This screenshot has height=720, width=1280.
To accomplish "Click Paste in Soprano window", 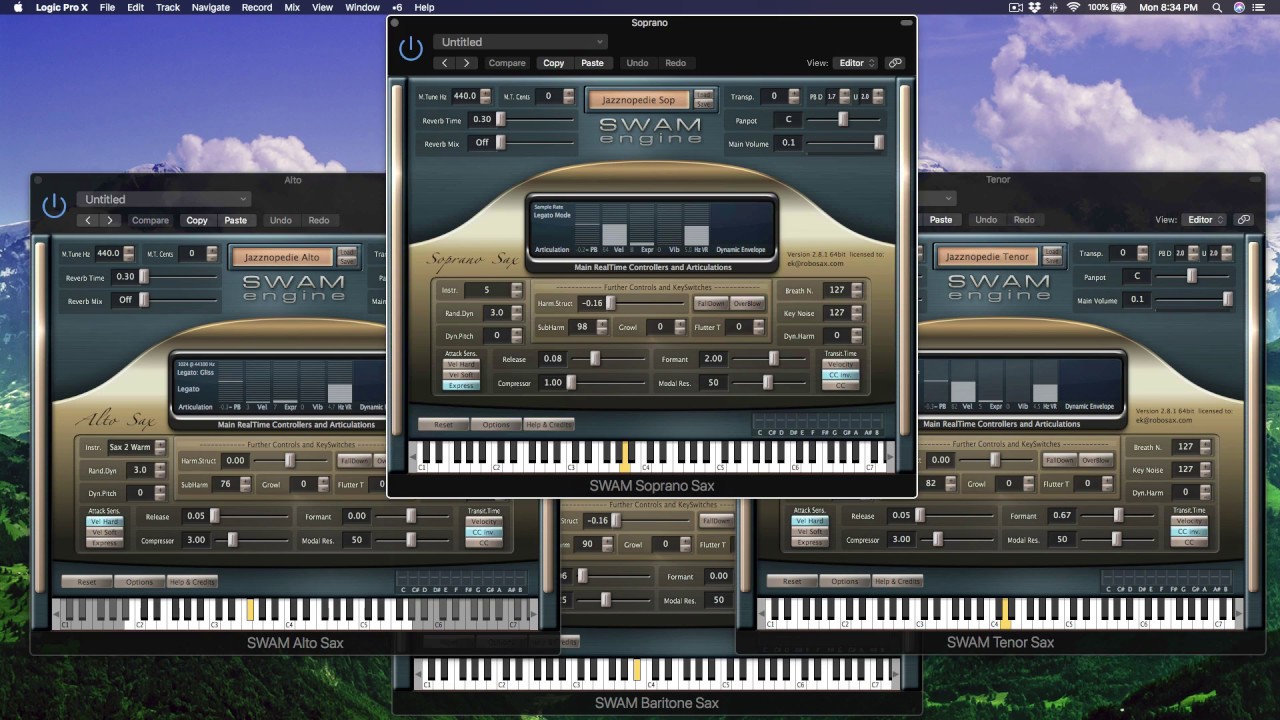I will click(x=593, y=63).
